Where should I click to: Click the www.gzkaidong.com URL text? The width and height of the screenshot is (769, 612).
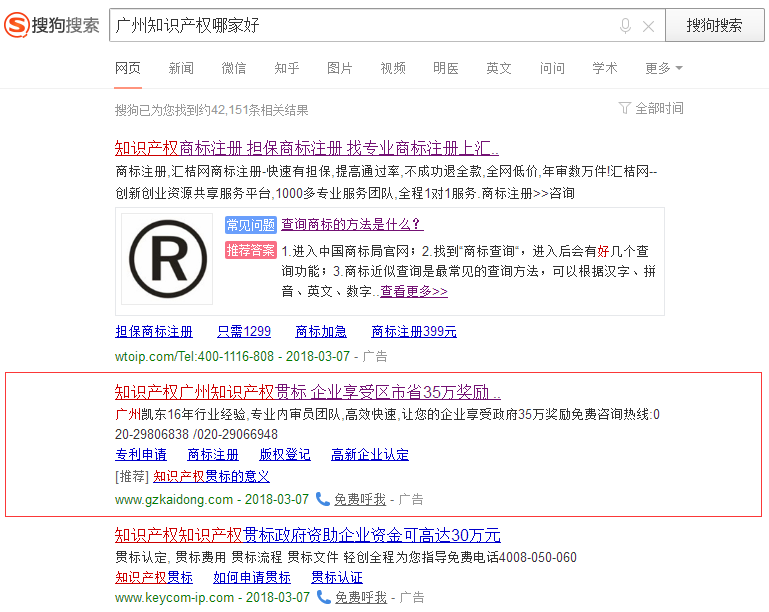(174, 500)
